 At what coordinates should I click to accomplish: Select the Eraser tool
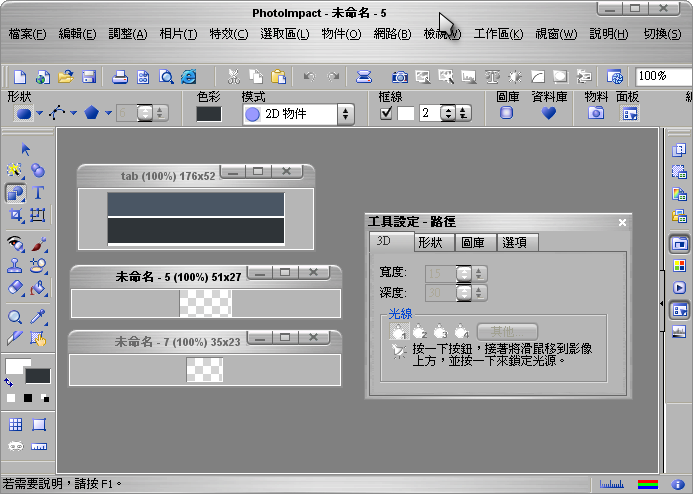click(15, 287)
